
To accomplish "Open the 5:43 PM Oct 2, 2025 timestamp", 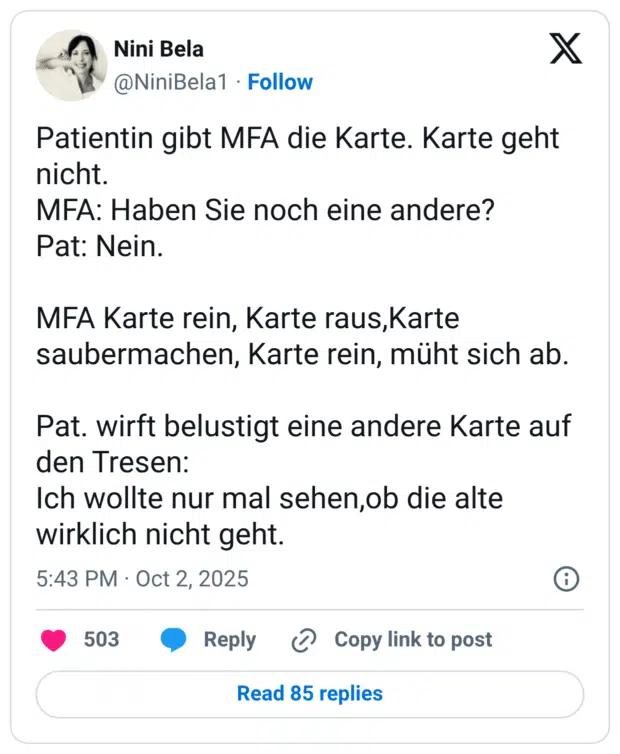I will point(142,579).
